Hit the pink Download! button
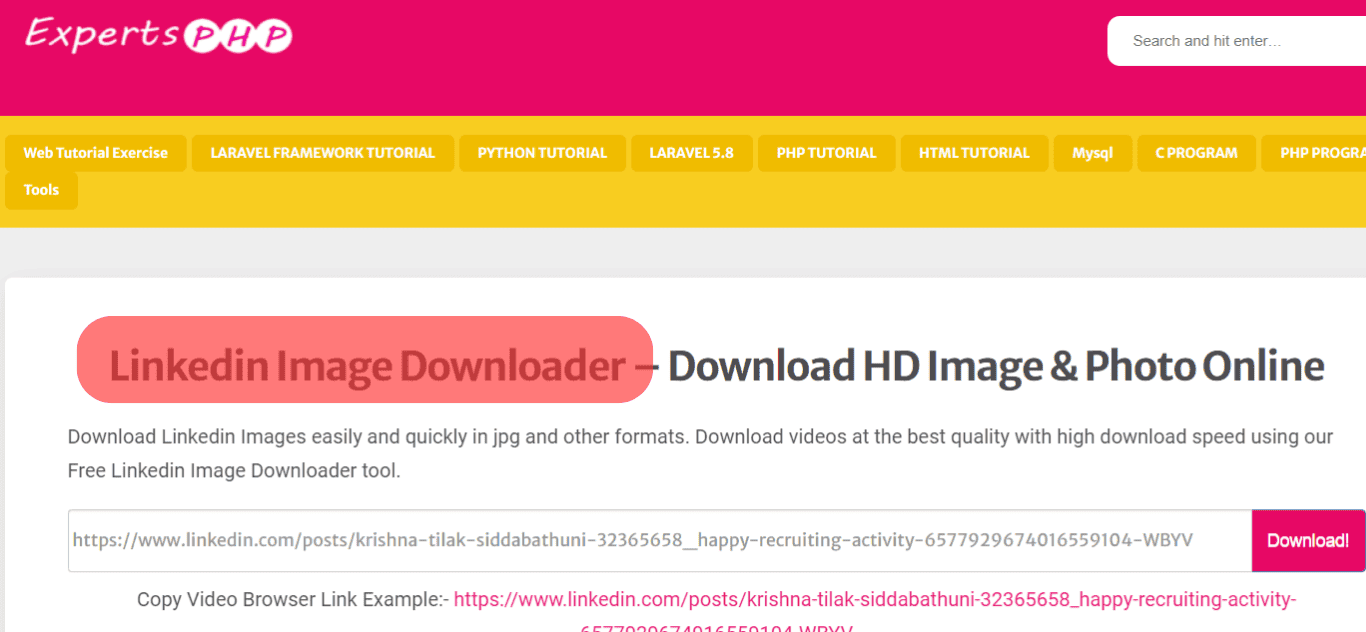Viewport: 1366px width, 632px height. pos(1308,540)
